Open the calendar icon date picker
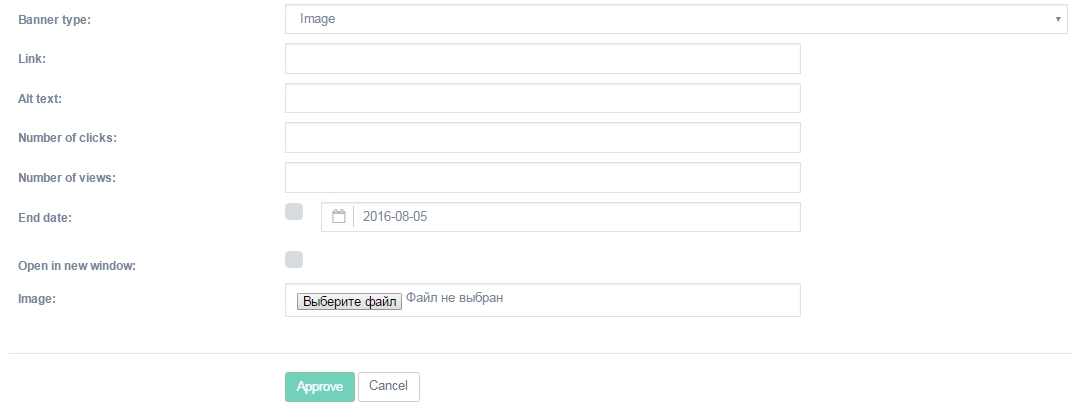This screenshot has height=419, width=1072. tap(338, 217)
